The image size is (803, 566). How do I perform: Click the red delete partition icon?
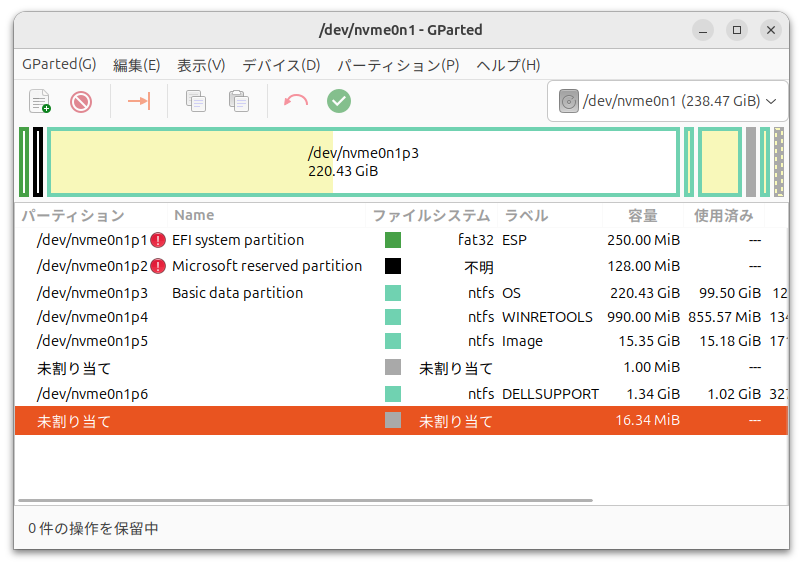[81, 101]
